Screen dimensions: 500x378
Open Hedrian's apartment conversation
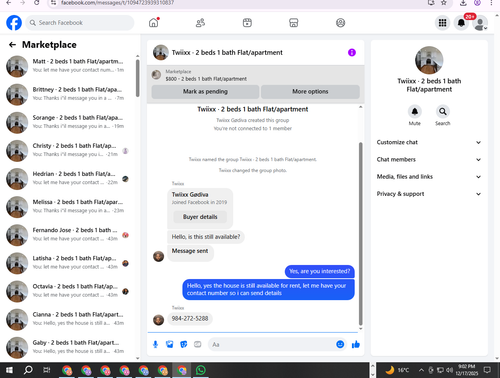(68, 179)
